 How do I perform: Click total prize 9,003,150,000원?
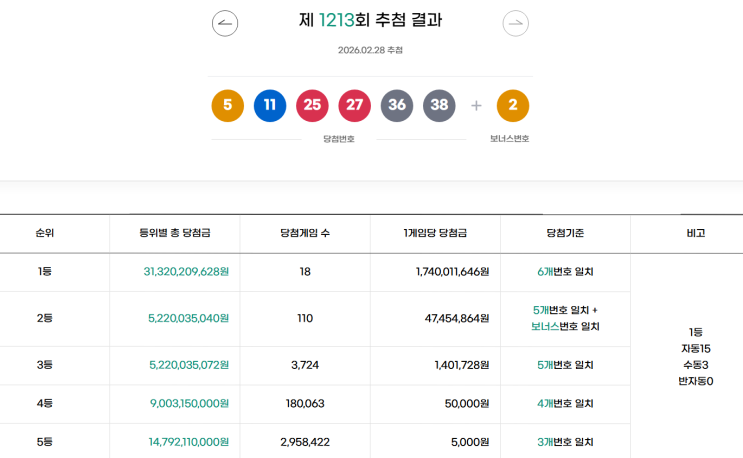190,403
